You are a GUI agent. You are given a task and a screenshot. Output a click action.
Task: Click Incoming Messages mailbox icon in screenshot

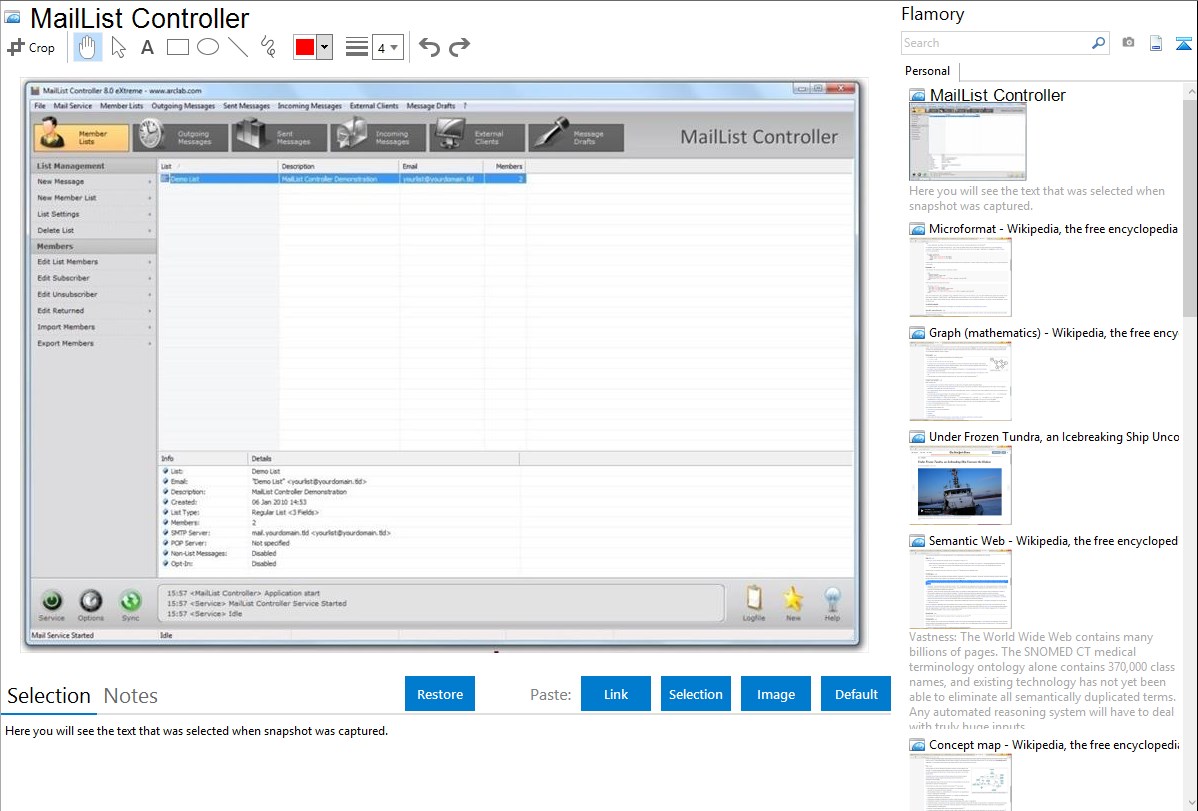[351, 135]
